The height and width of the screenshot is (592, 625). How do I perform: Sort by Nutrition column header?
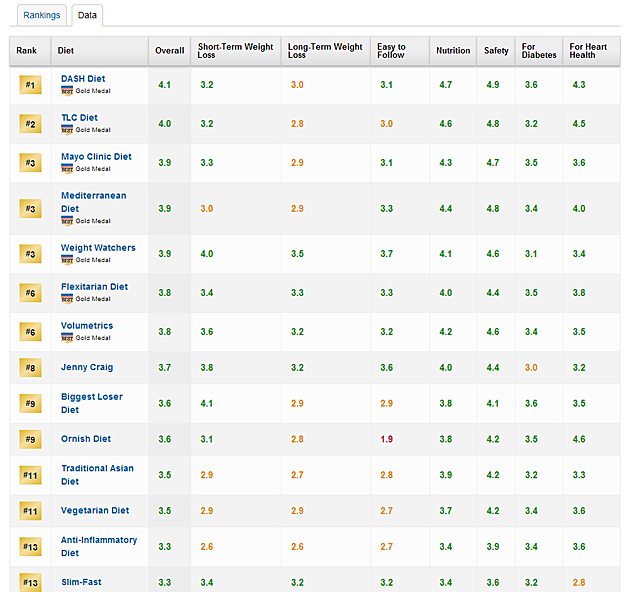point(453,51)
